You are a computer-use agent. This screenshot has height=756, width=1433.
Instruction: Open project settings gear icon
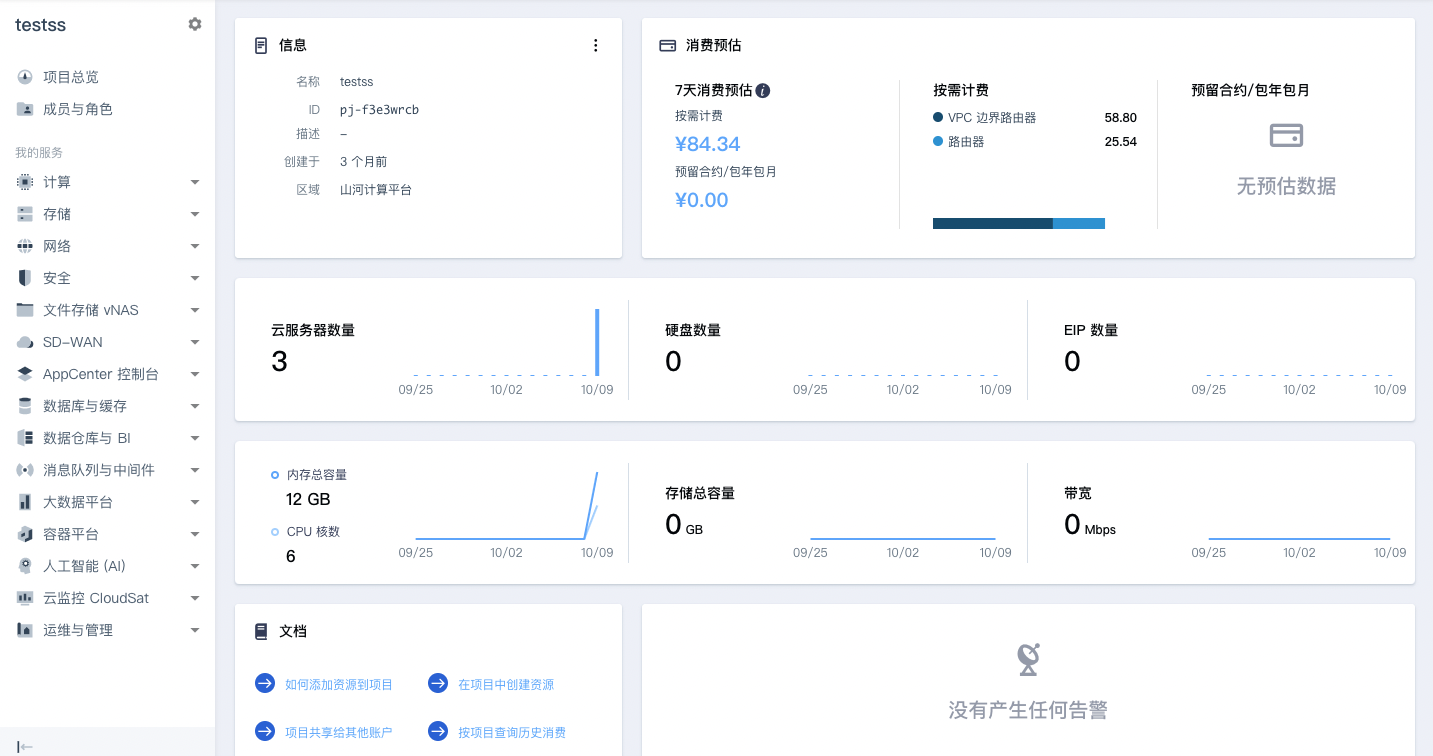tap(195, 24)
